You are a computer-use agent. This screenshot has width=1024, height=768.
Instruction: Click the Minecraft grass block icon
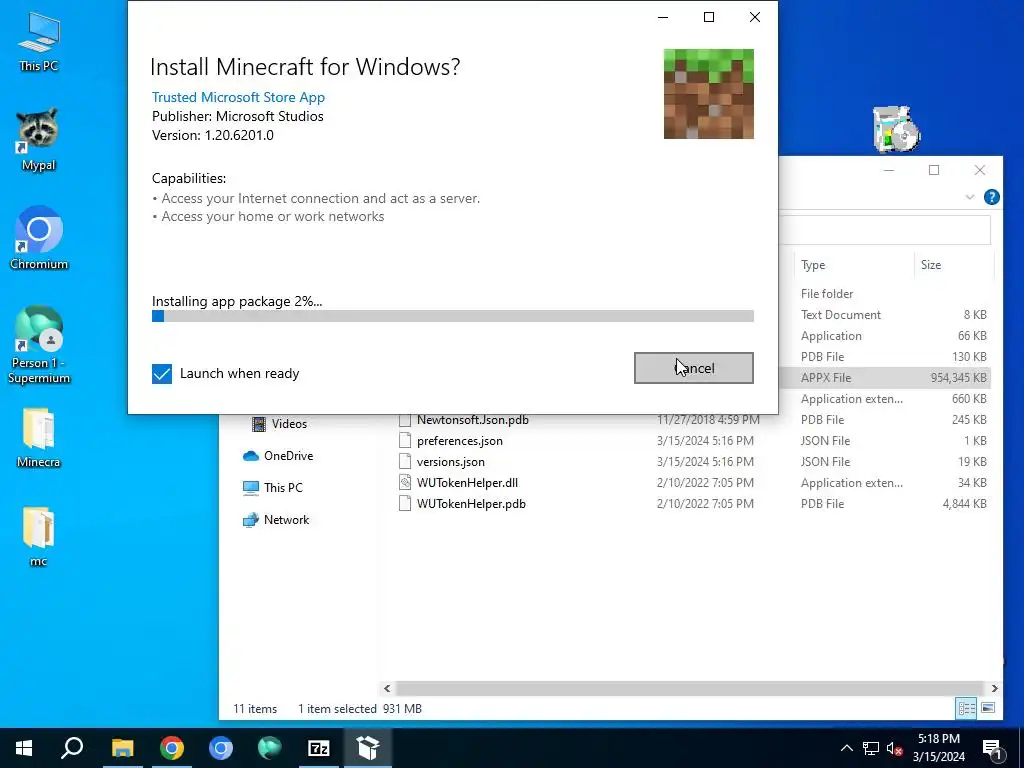[709, 94]
